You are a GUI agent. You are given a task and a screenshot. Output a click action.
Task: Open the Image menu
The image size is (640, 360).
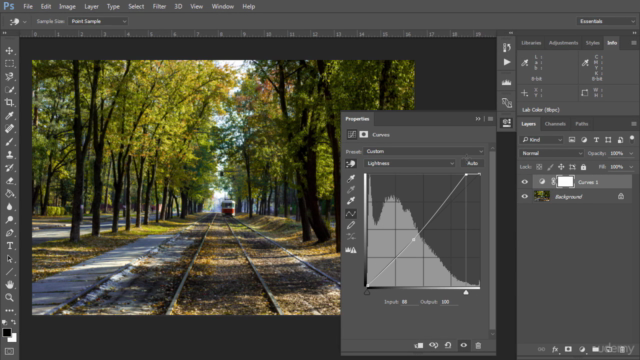tap(67, 7)
